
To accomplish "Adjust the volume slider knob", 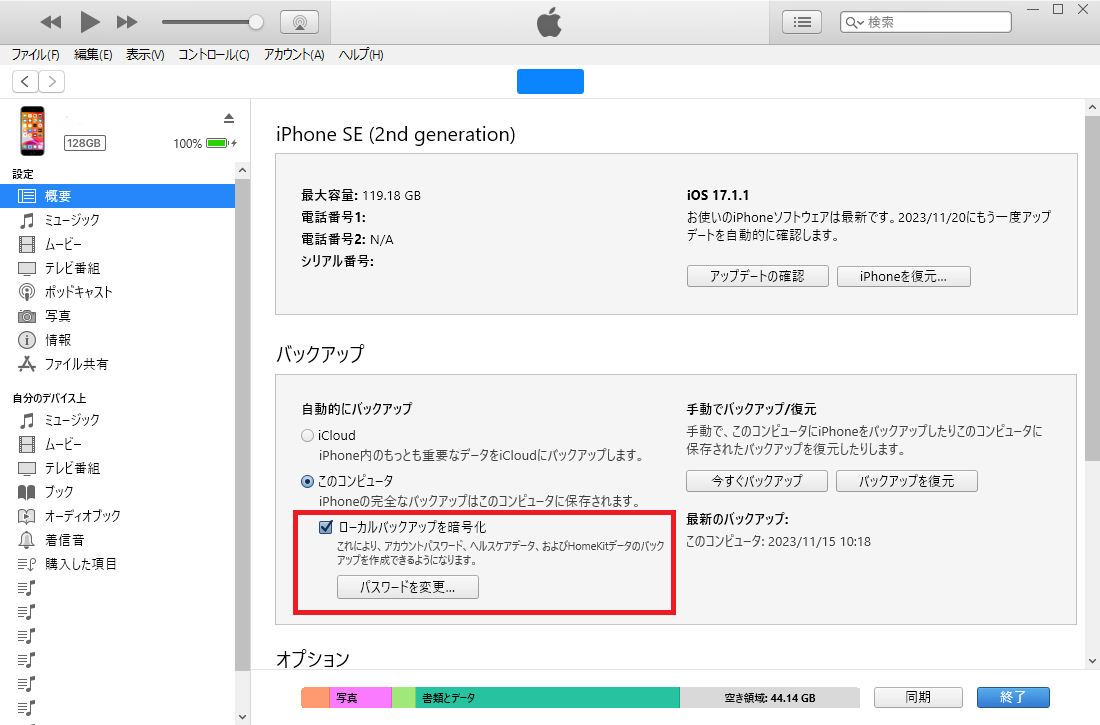I will pyautogui.click(x=256, y=22).
